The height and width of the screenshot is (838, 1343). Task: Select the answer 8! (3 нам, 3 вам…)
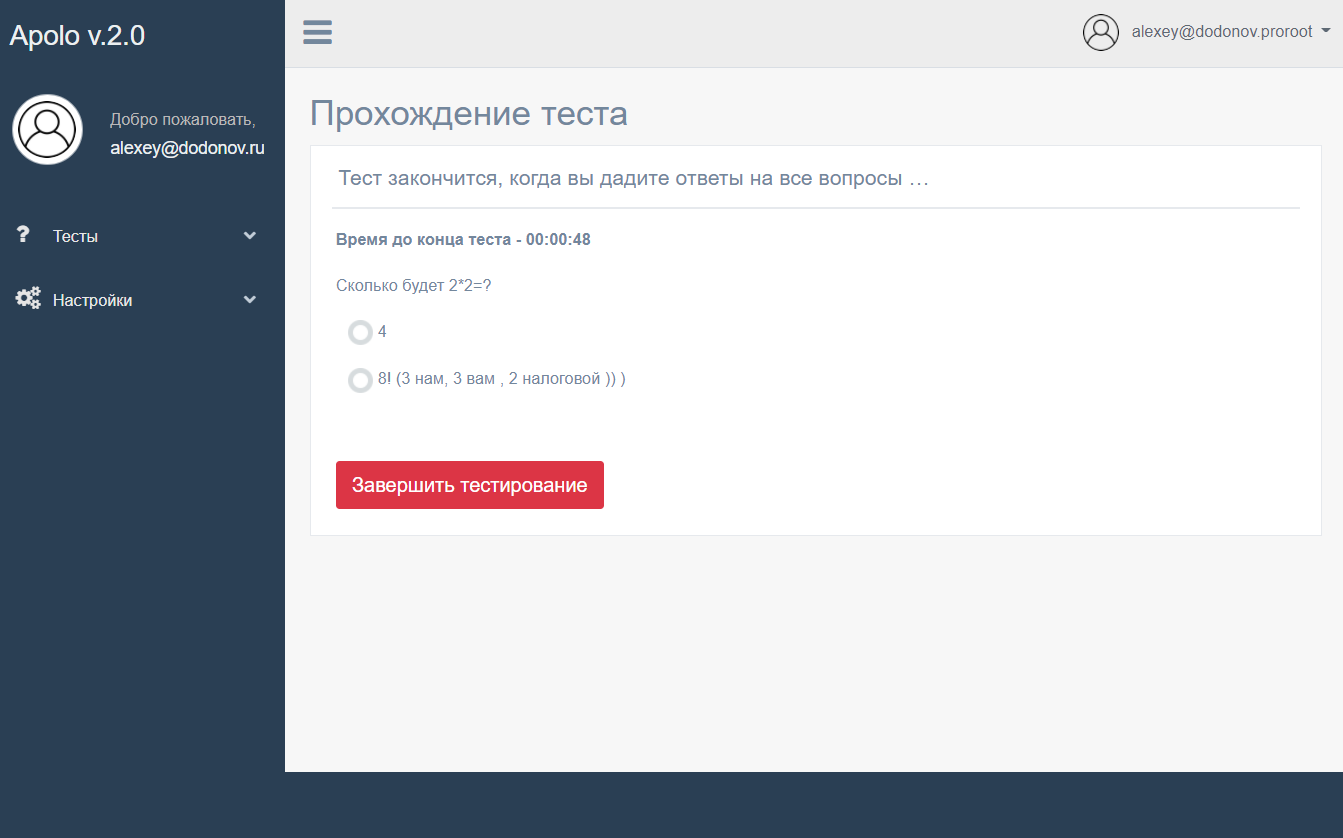pyautogui.click(x=360, y=380)
